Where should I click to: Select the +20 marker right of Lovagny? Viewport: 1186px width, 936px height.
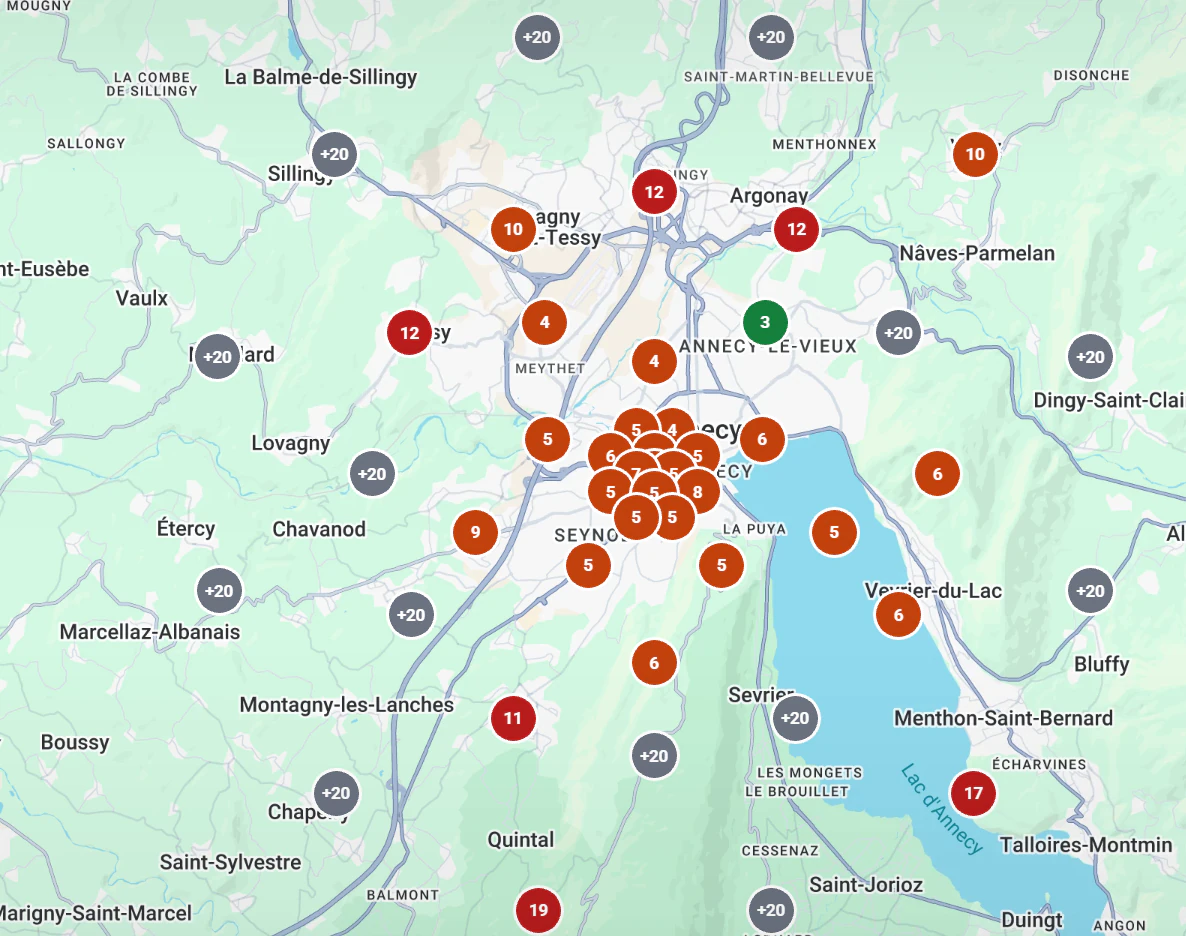pyautogui.click(x=372, y=474)
